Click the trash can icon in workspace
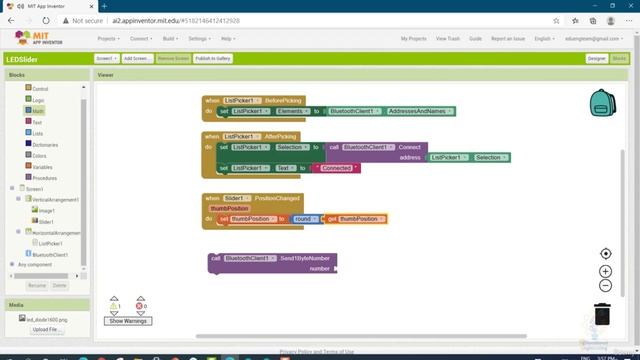Image resolution: width=640 pixels, height=360 pixels. (602, 314)
